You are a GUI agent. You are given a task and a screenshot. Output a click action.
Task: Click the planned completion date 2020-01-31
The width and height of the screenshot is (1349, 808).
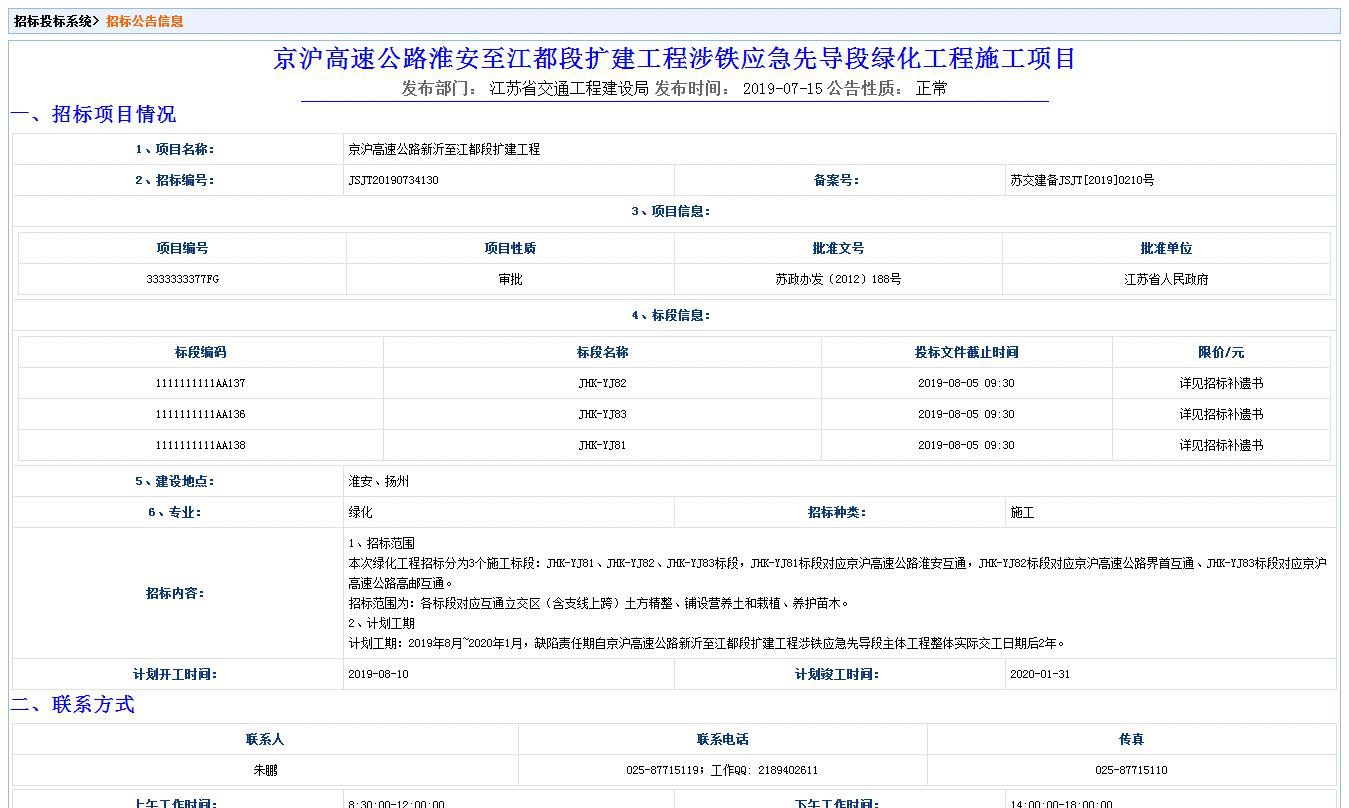1040,674
